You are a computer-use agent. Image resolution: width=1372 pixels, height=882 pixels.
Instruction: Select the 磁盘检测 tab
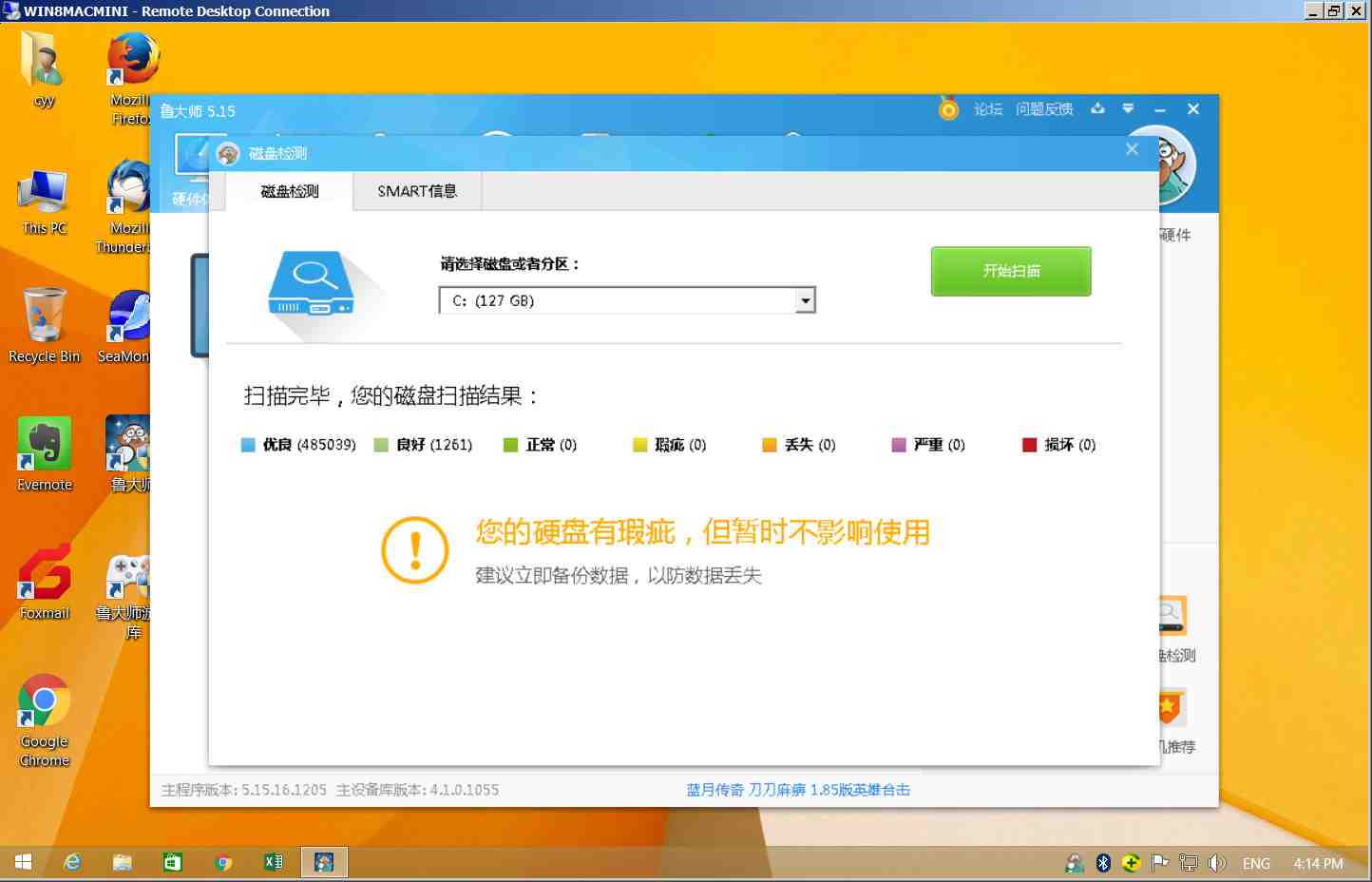click(x=290, y=191)
